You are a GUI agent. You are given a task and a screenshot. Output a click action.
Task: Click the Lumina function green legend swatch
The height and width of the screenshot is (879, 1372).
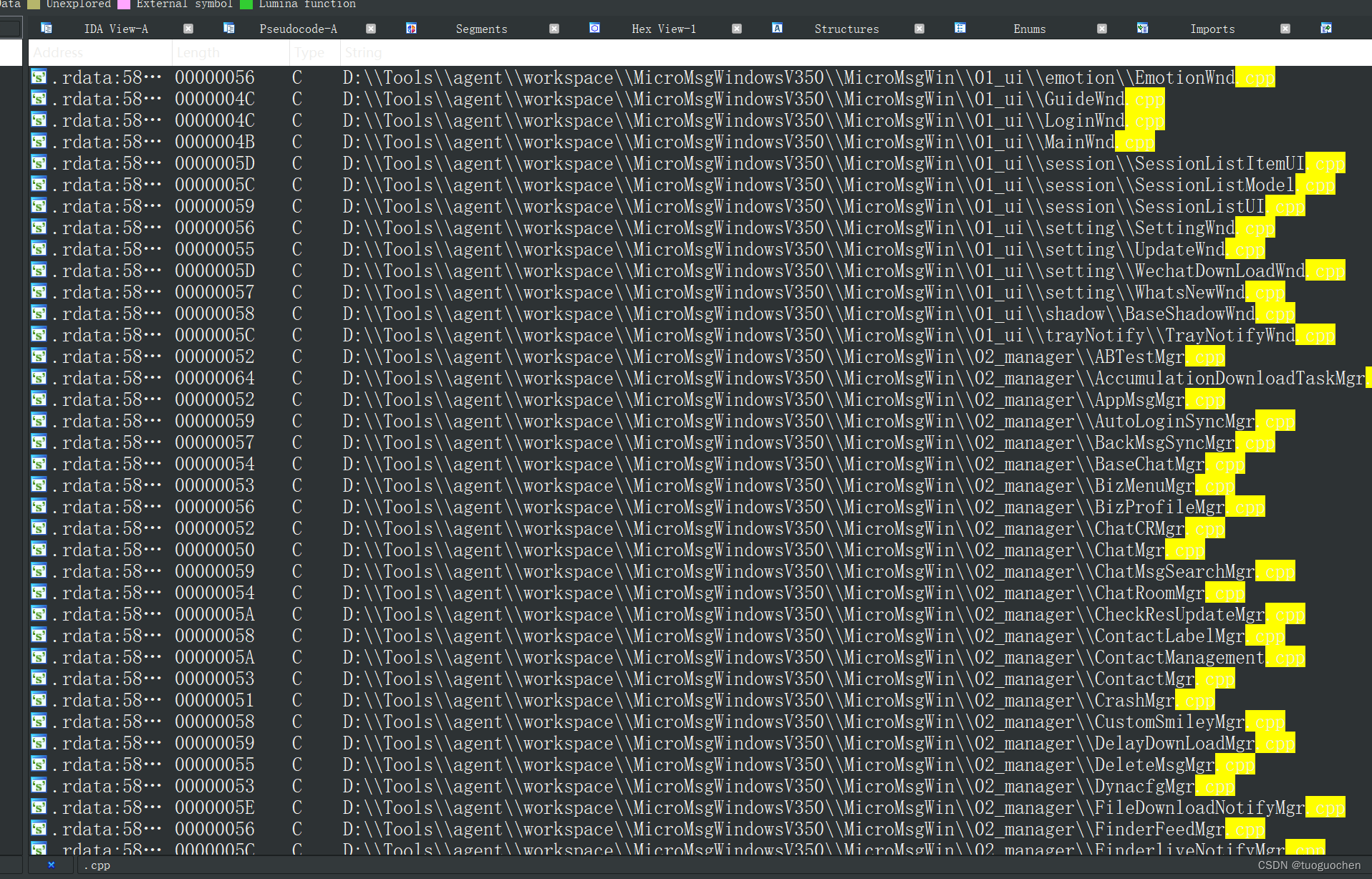[246, 4]
